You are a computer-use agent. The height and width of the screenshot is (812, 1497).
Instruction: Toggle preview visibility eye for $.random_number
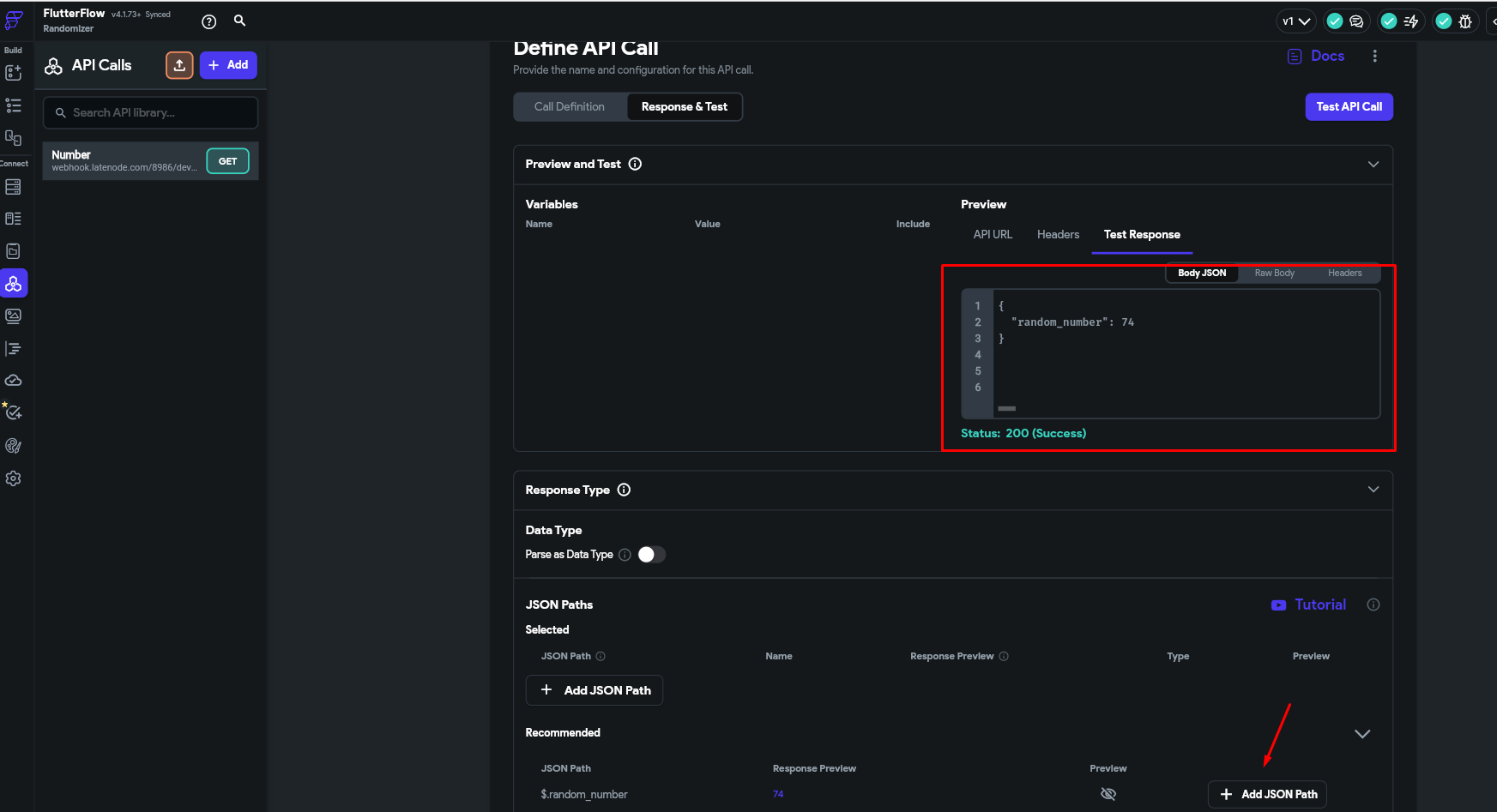click(1108, 794)
